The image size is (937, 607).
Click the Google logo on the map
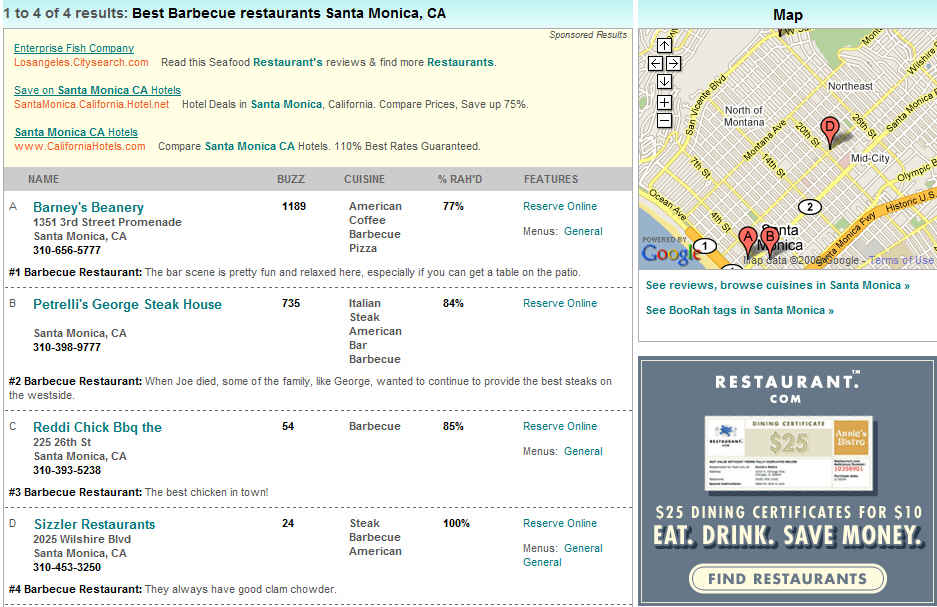(669, 254)
